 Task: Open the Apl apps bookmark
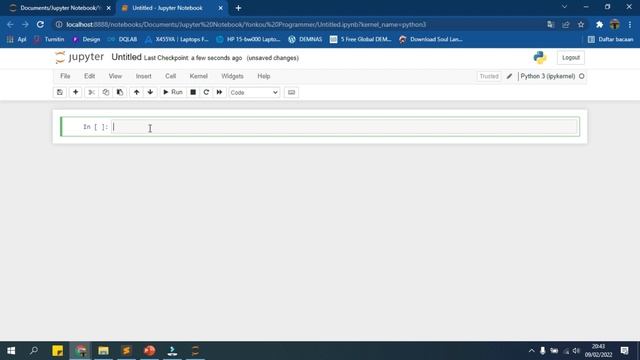click(16, 40)
